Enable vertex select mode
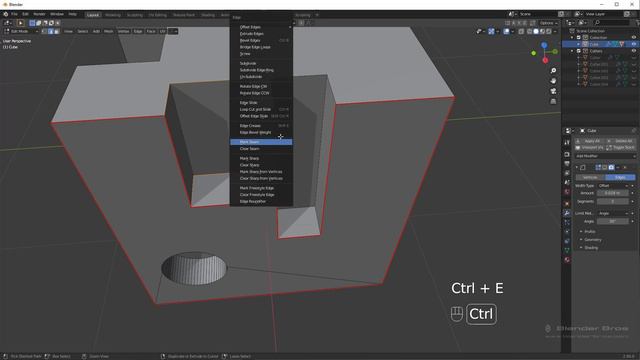 [x=44, y=31]
